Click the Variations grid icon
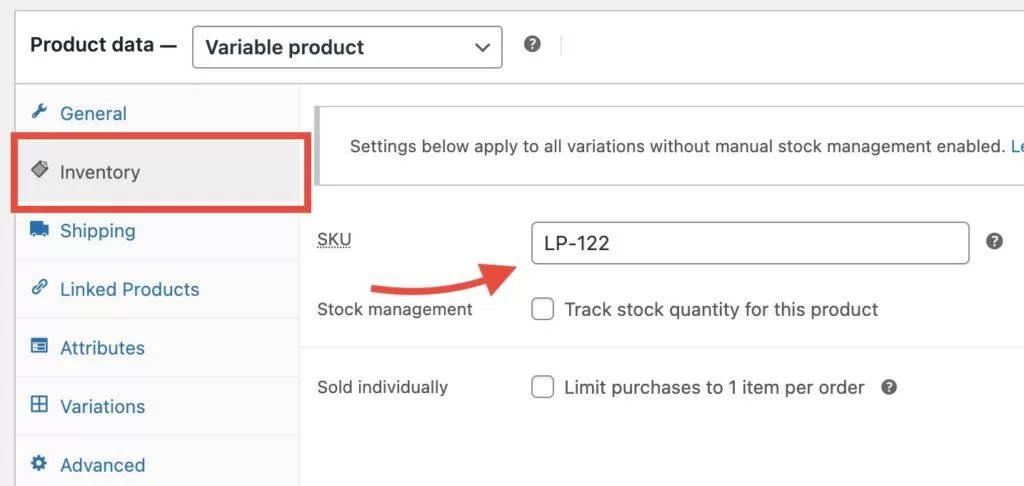 pos(40,405)
